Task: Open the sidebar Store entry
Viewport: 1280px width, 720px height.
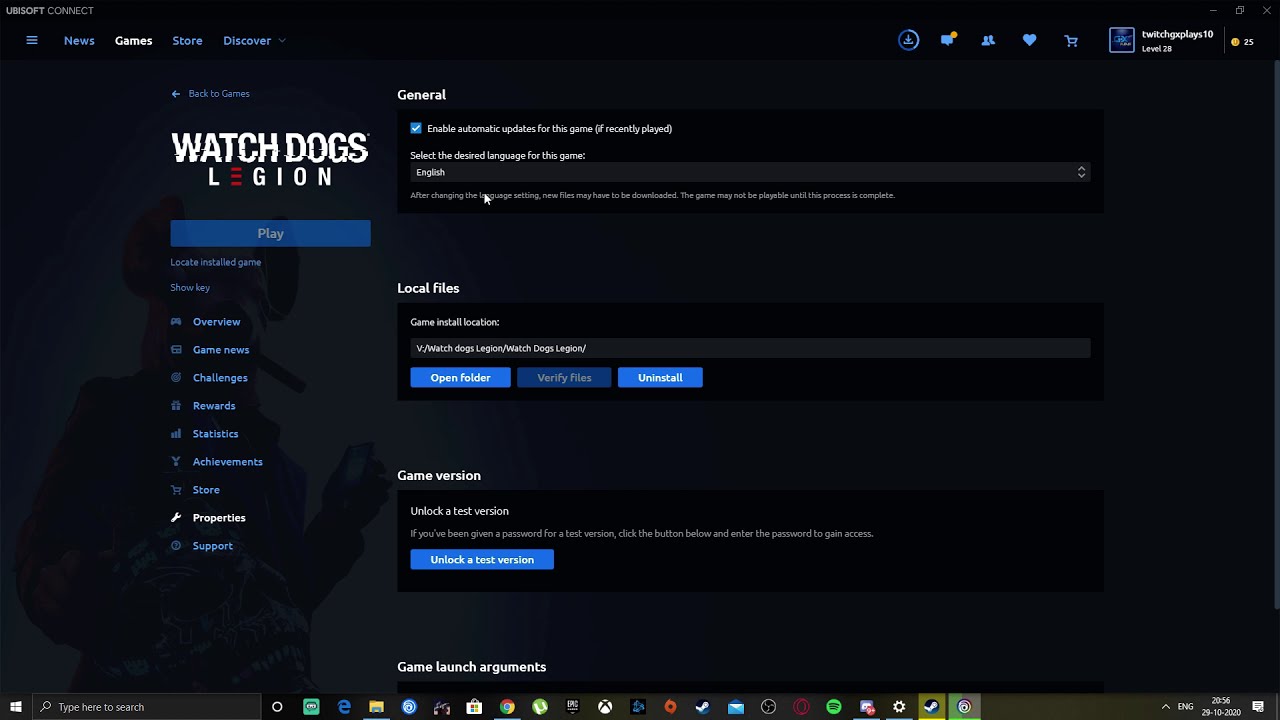Action: (195, 490)
